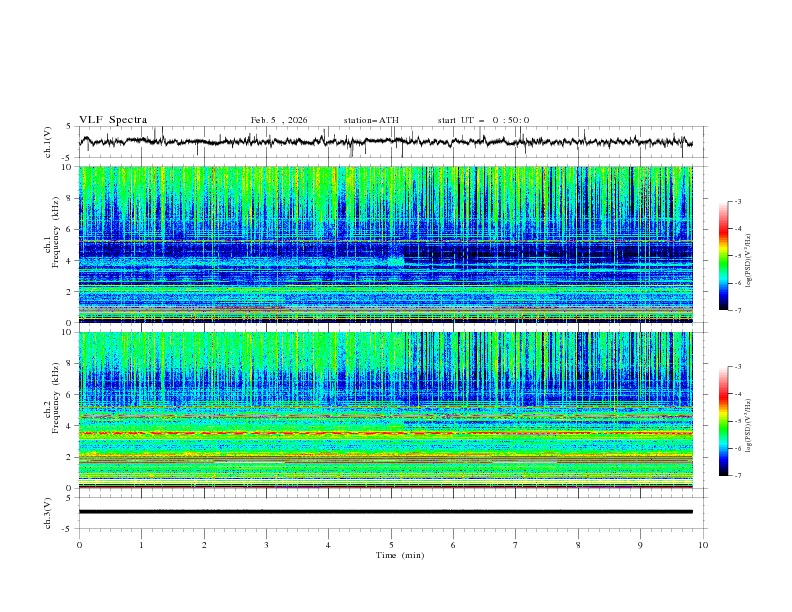Click the ch.2 color bar "log(PSD)(V²/Hz)" label

pos(749,426)
